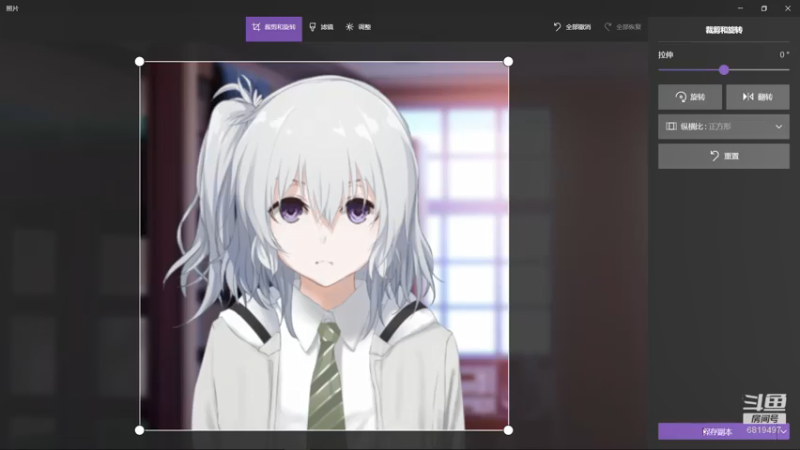The image size is (800, 450).
Task: Expand the save options arrow
Action: 783,432
